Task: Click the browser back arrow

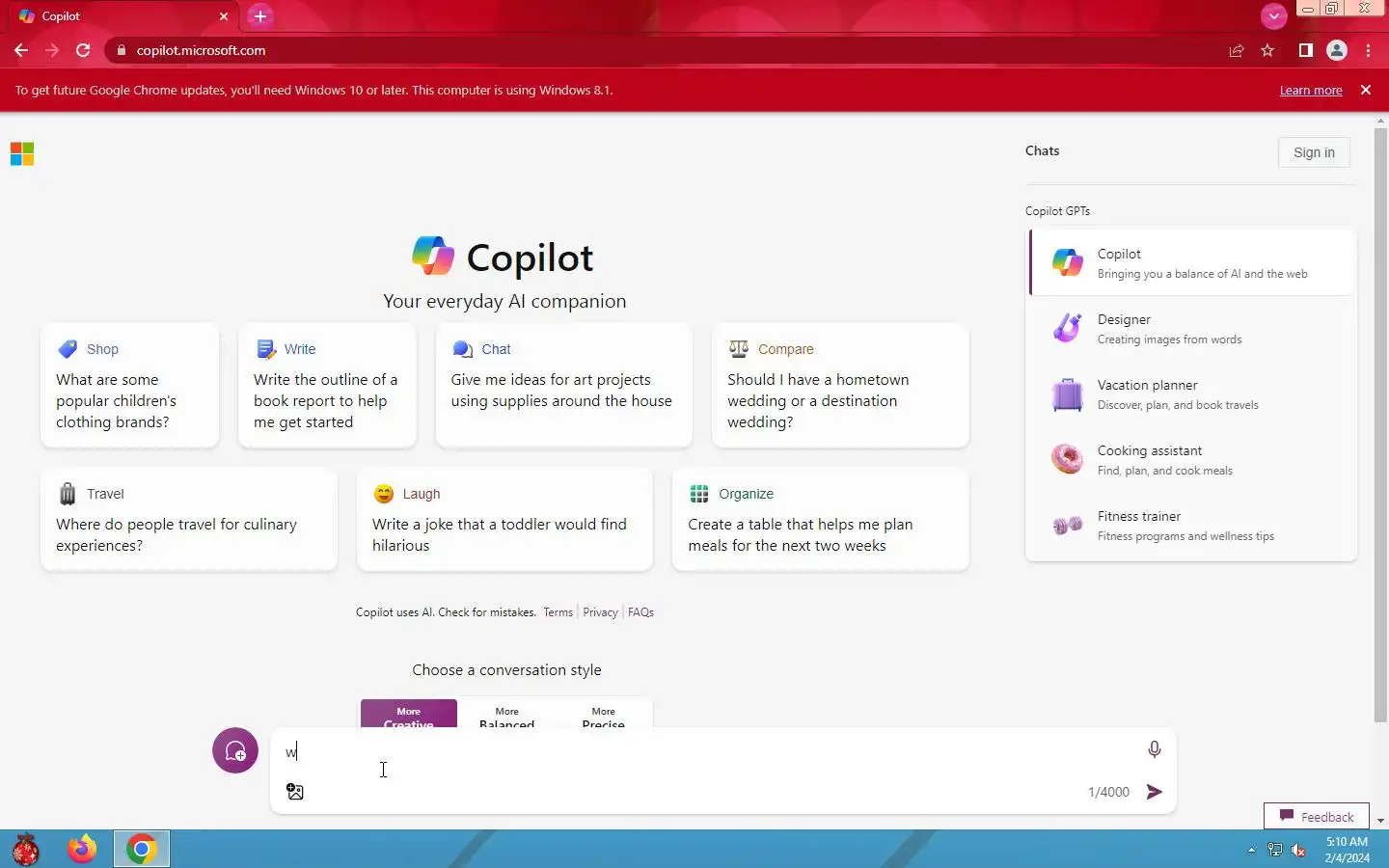Action: point(21,50)
